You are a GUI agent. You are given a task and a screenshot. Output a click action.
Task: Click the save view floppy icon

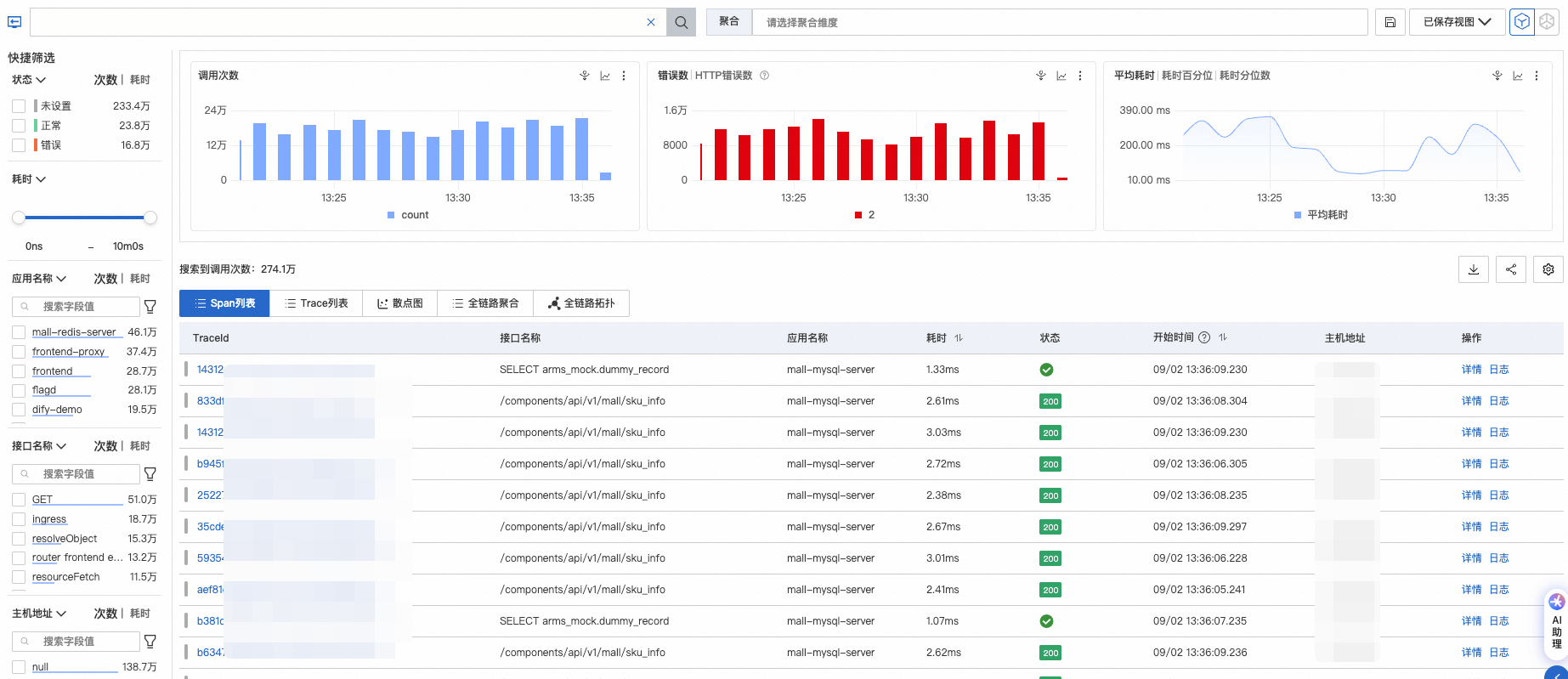pos(1390,22)
